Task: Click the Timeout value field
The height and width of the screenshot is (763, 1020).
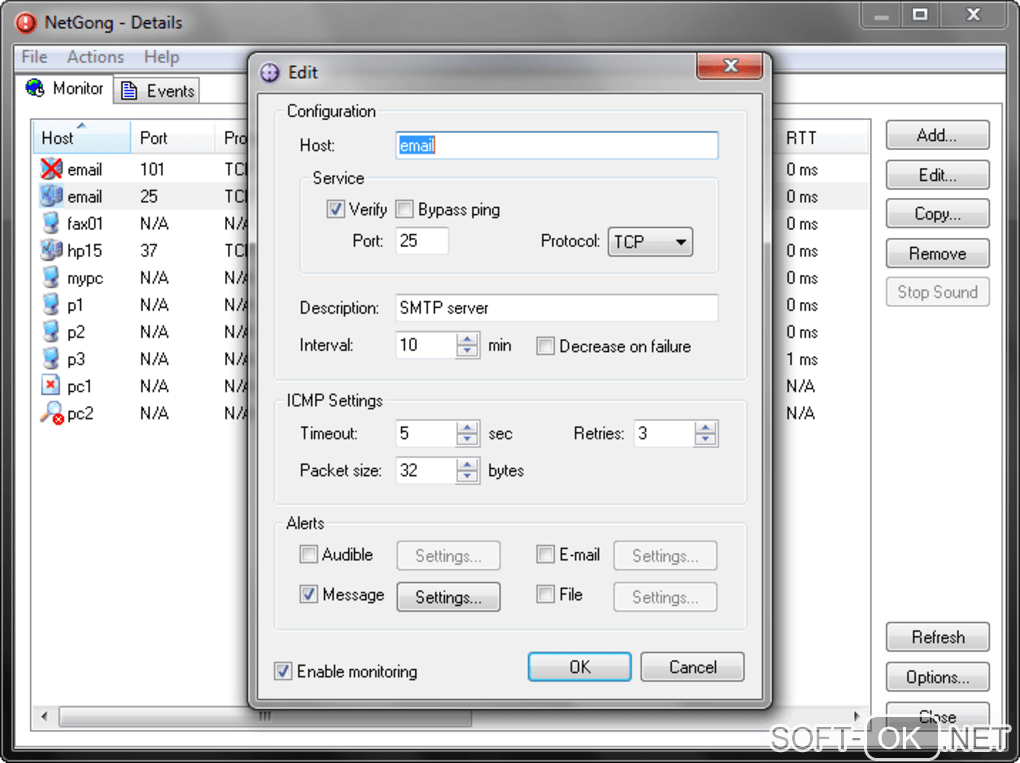Action: pyautogui.click(x=426, y=433)
